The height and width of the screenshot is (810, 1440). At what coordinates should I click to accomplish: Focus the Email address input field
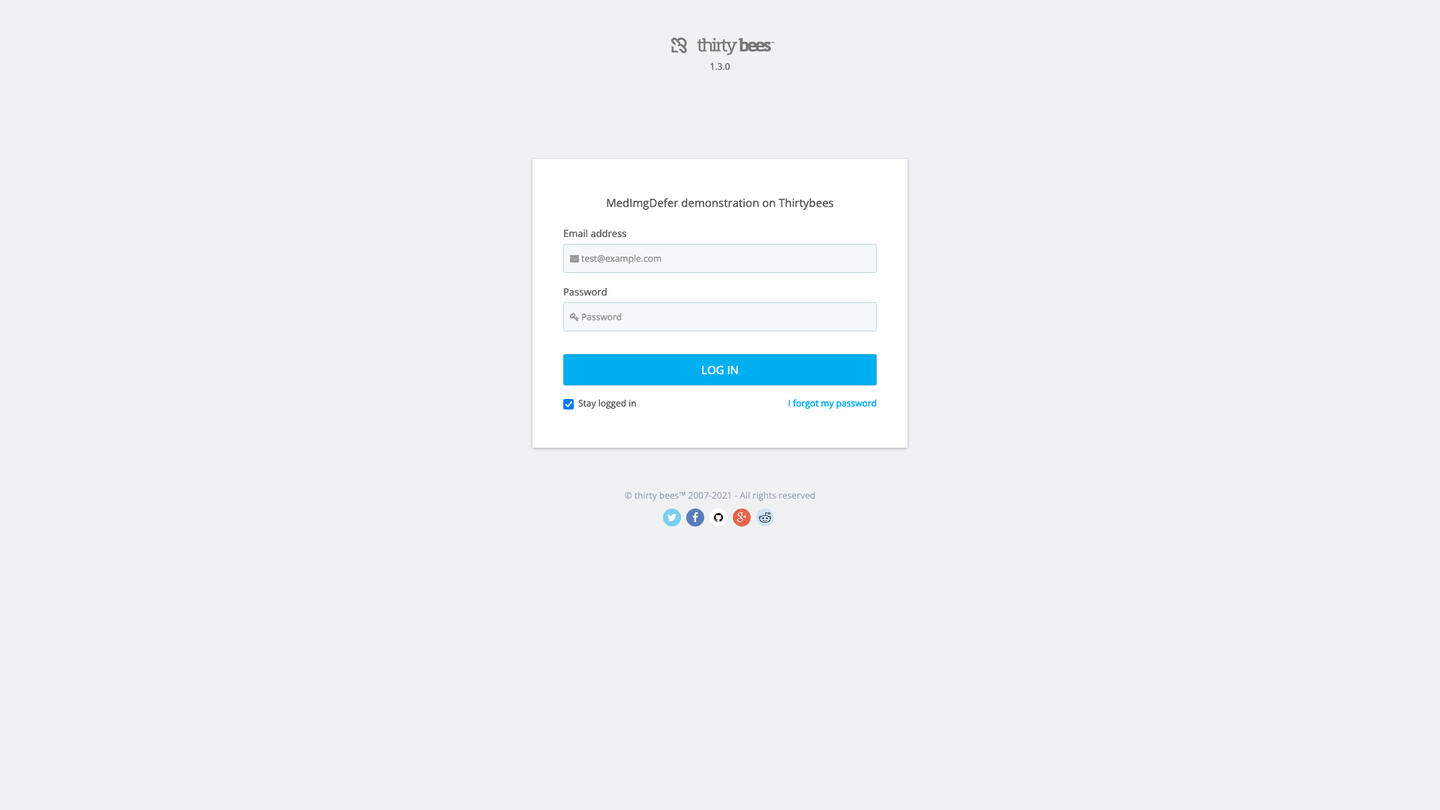pos(720,258)
